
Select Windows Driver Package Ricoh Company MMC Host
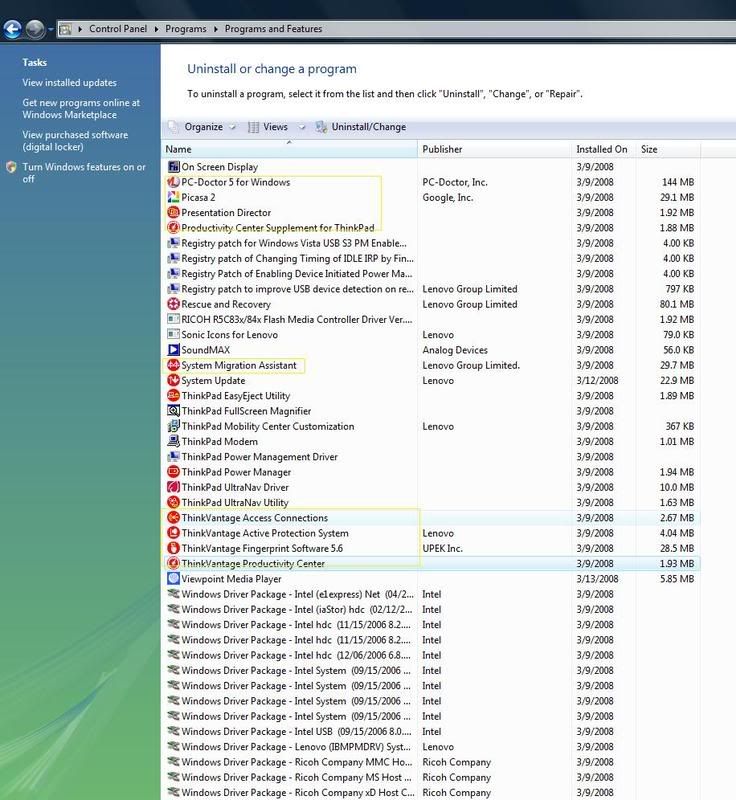432,762
